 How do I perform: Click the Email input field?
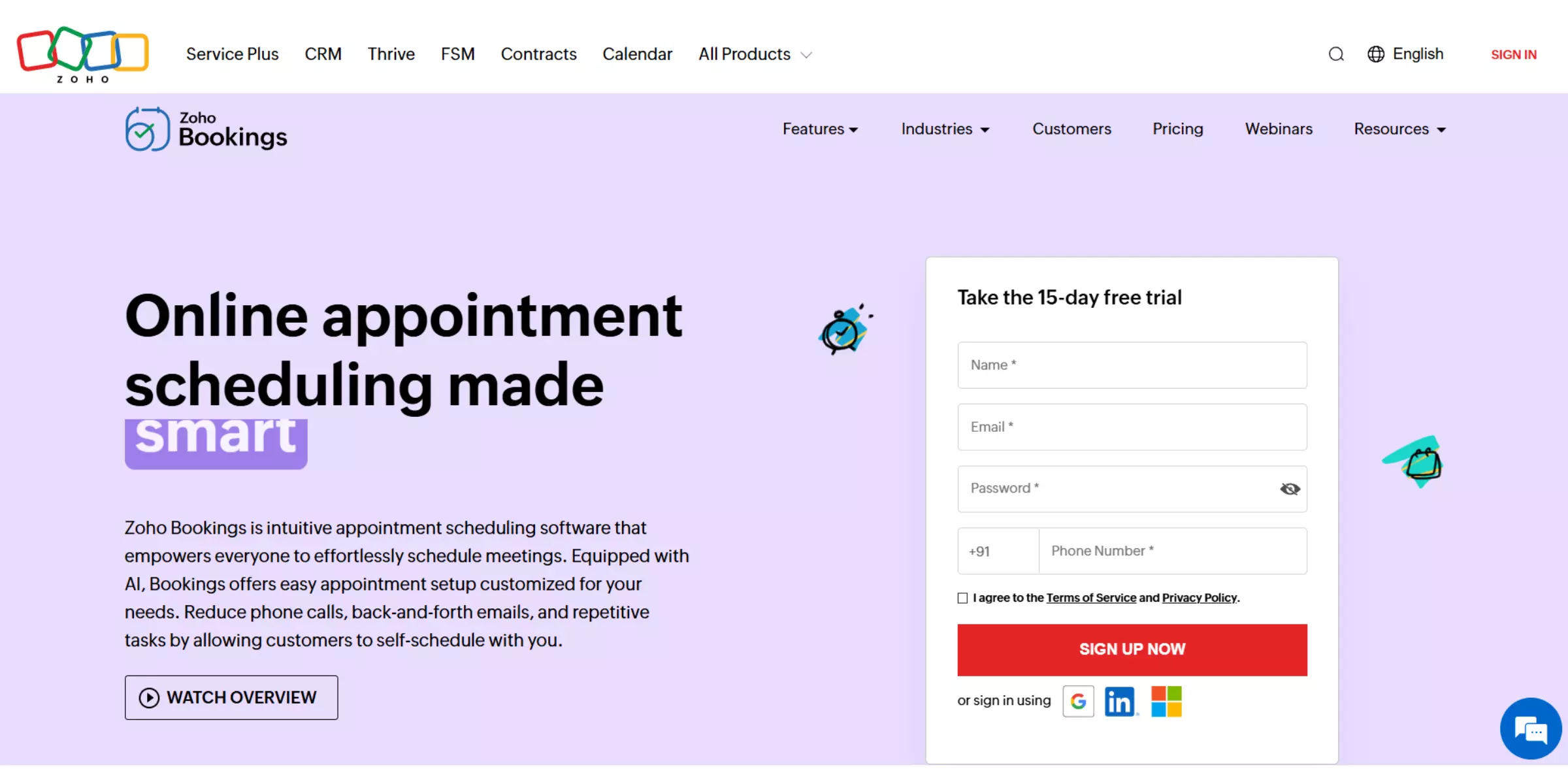(x=1132, y=427)
